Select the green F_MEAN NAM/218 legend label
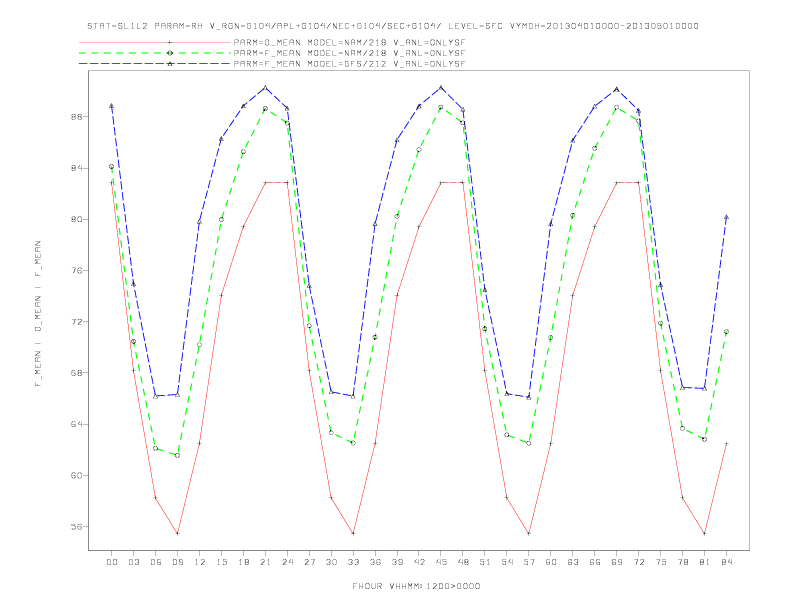Viewport: 792px width, 612px height. [x=349, y=53]
